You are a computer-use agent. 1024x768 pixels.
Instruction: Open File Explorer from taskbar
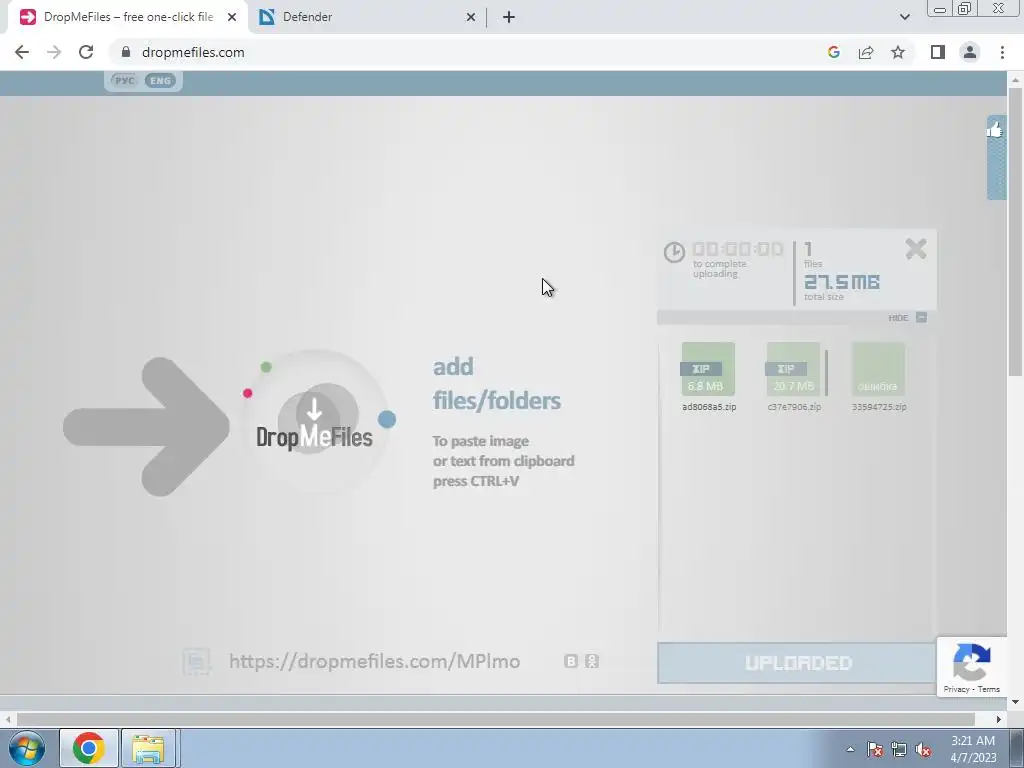pos(148,748)
